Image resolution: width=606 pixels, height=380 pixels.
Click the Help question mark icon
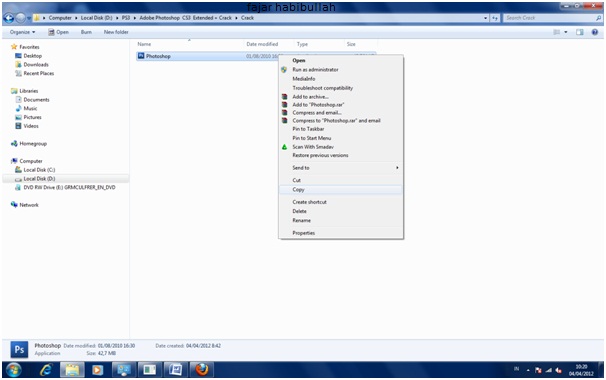(595, 32)
